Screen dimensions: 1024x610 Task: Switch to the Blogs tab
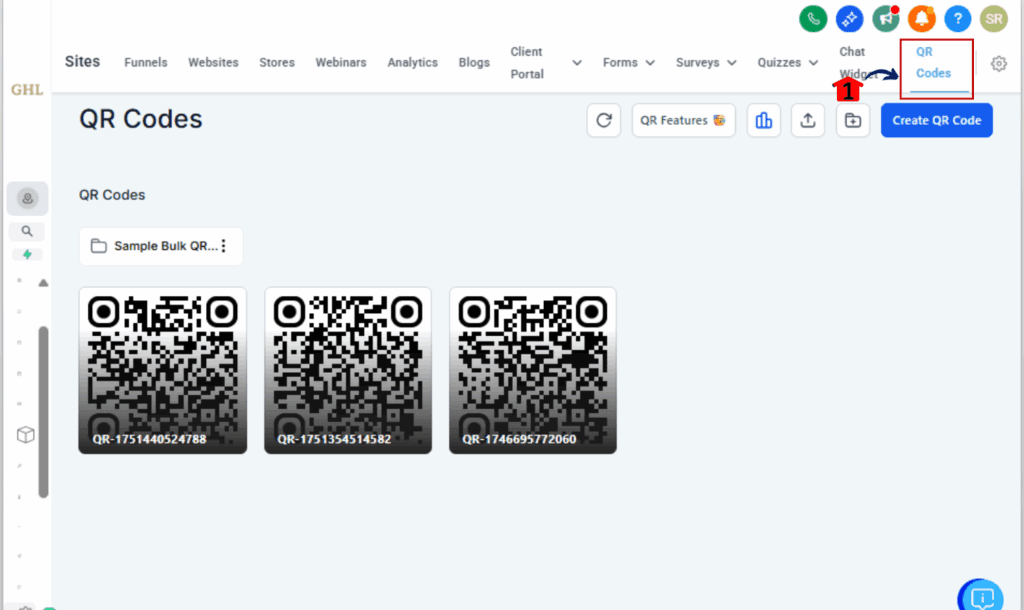pos(474,63)
